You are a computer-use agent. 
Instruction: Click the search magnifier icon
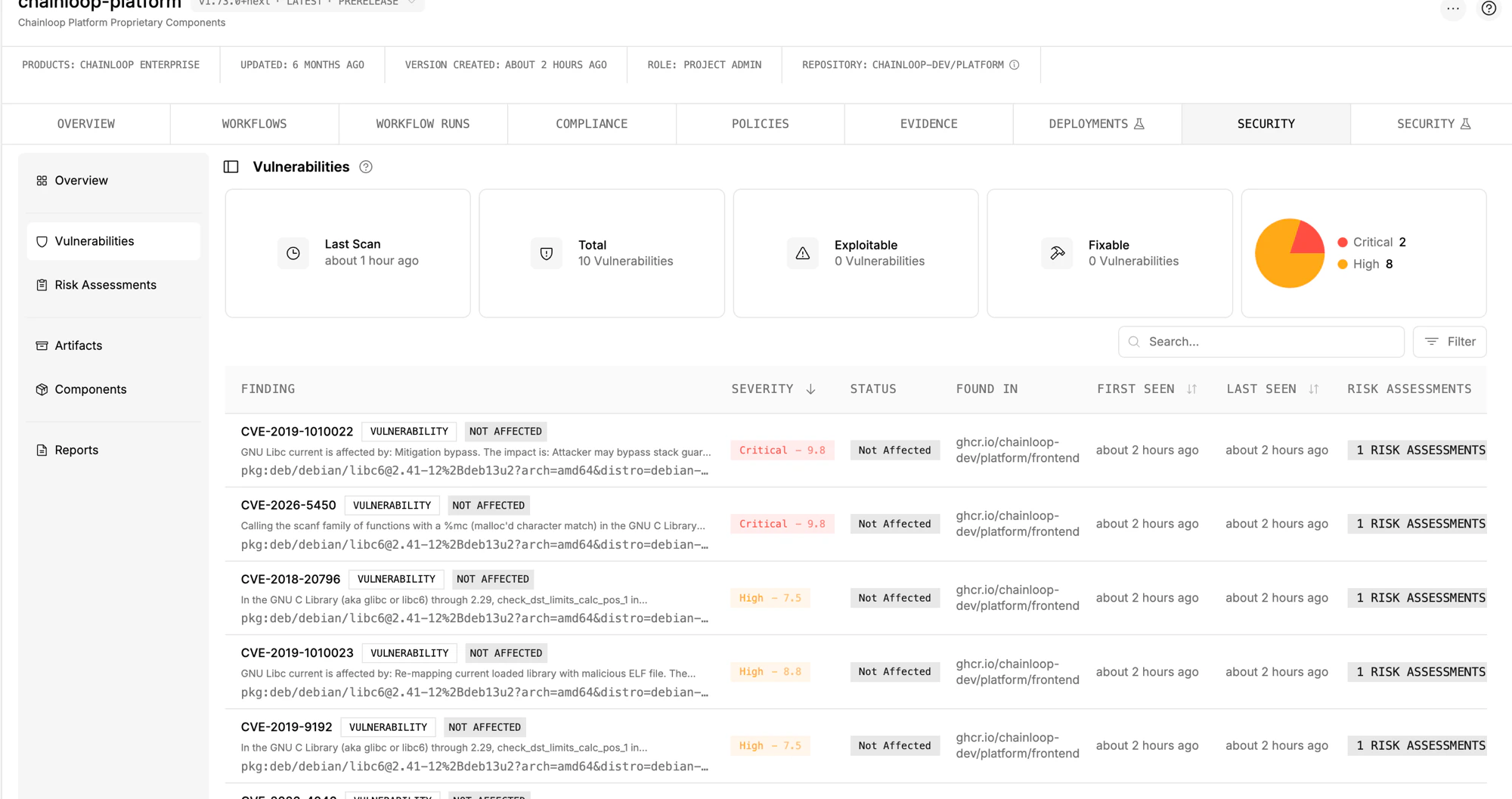pyautogui.click(x=1134, y=342)
